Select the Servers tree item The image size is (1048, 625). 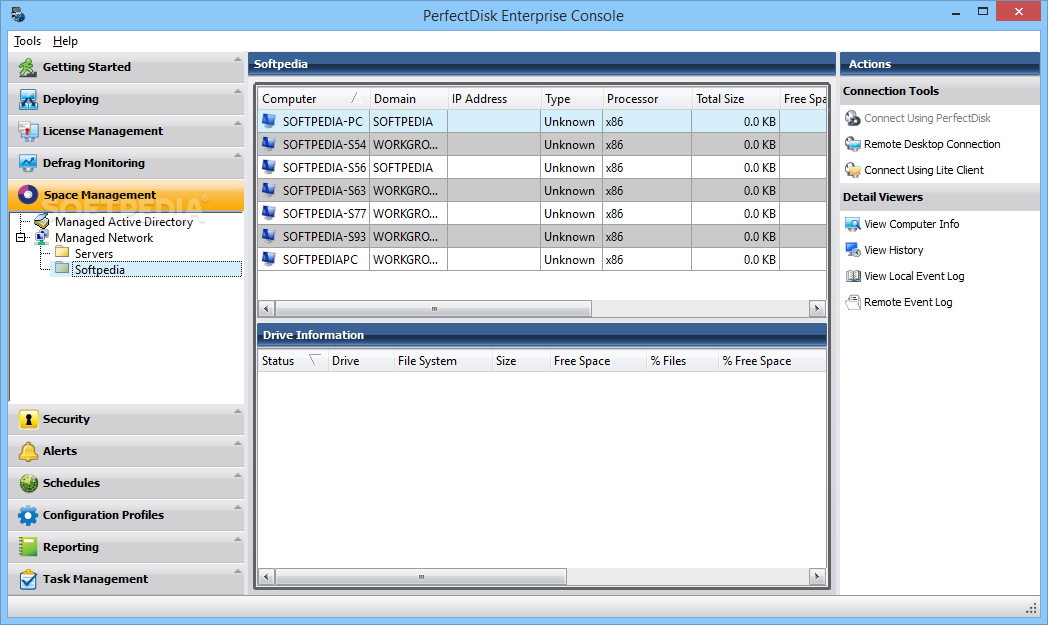(94, 253)
